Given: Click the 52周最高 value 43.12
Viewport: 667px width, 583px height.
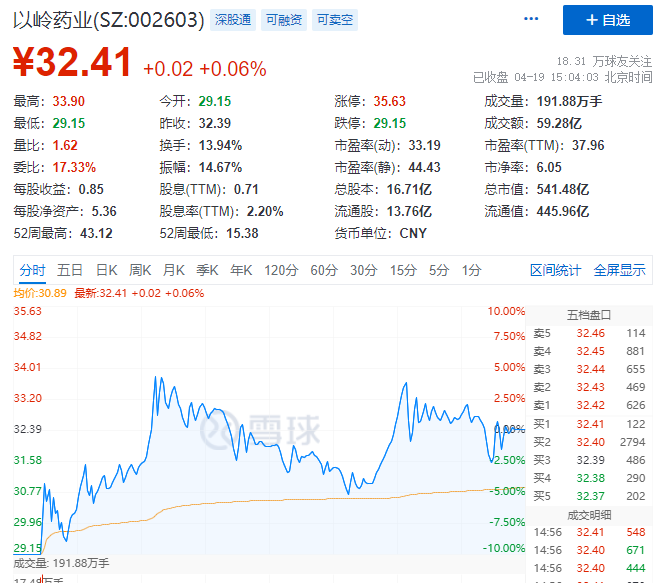Looking at the screenshot, I should pos(96,233).
